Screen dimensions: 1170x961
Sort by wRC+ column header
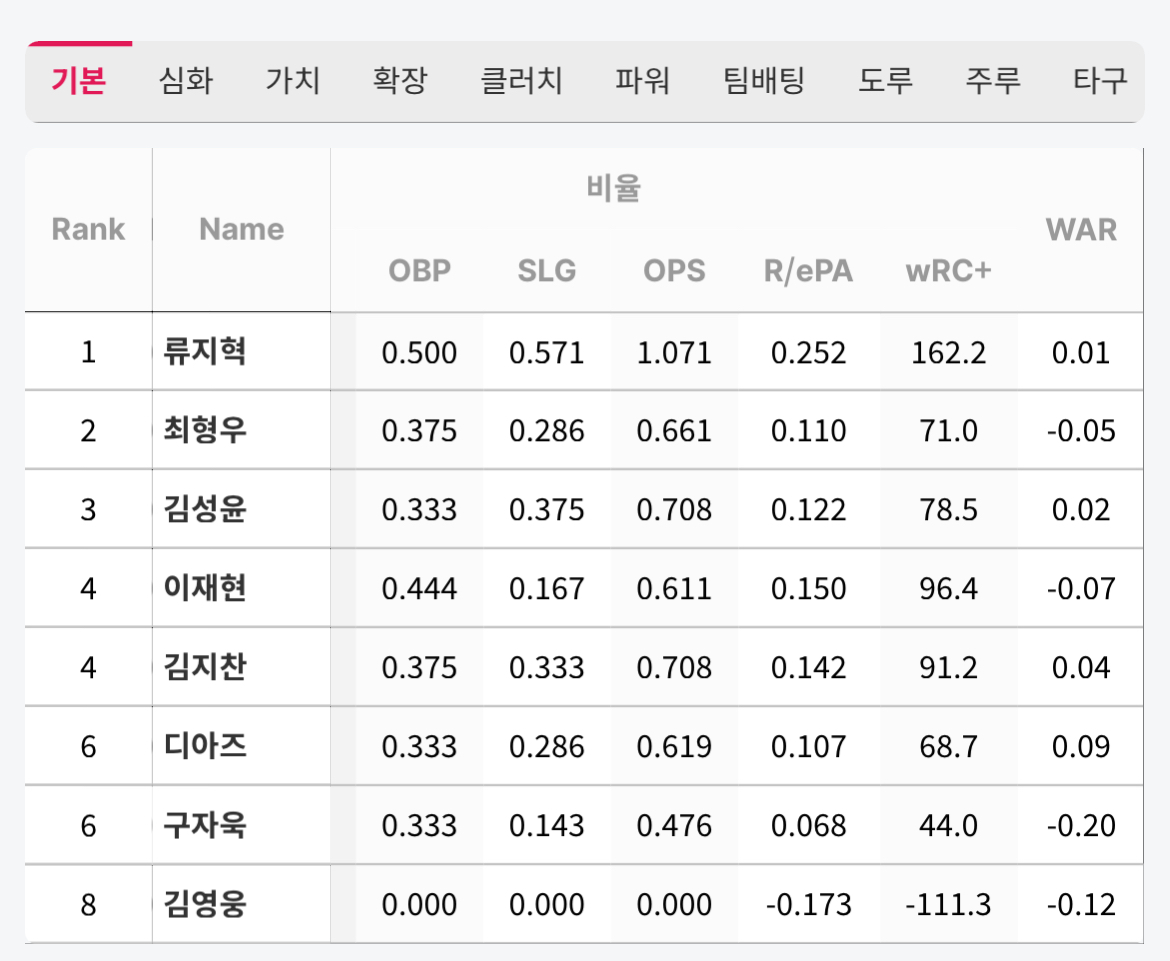coord(948,271)
